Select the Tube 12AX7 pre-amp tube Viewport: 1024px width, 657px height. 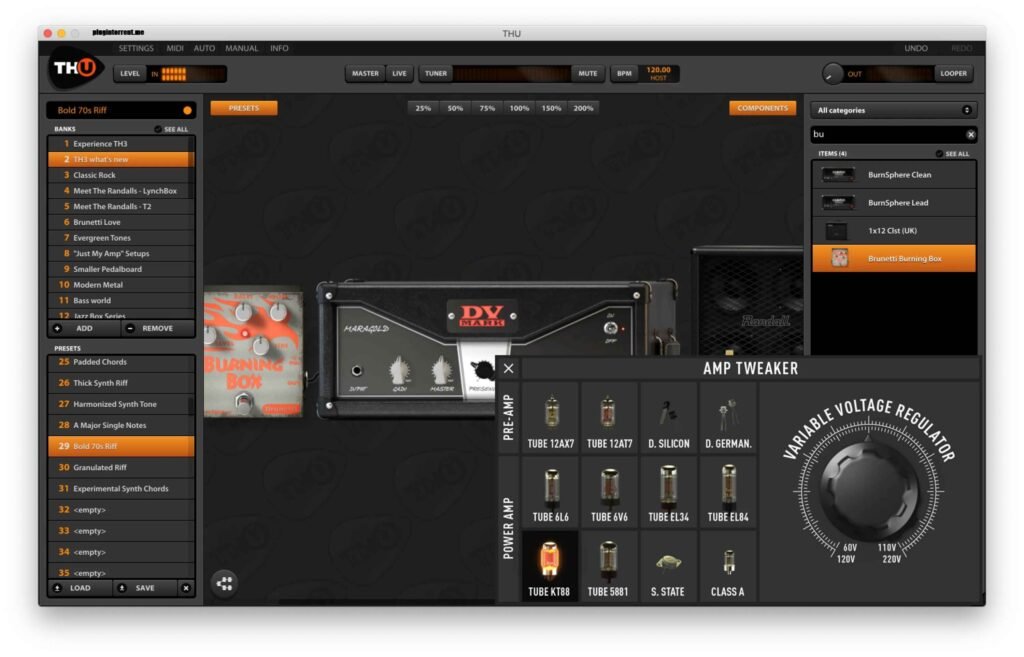(x=551, y=419)
